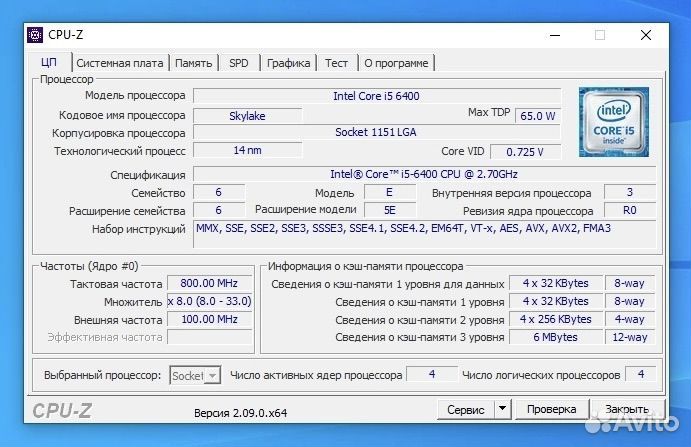Image resolution: width=691 pixels, height=447 pixels.
Task: Click the L1 data cache 4 x 32 KBytes value
Action: coord(556,283)
